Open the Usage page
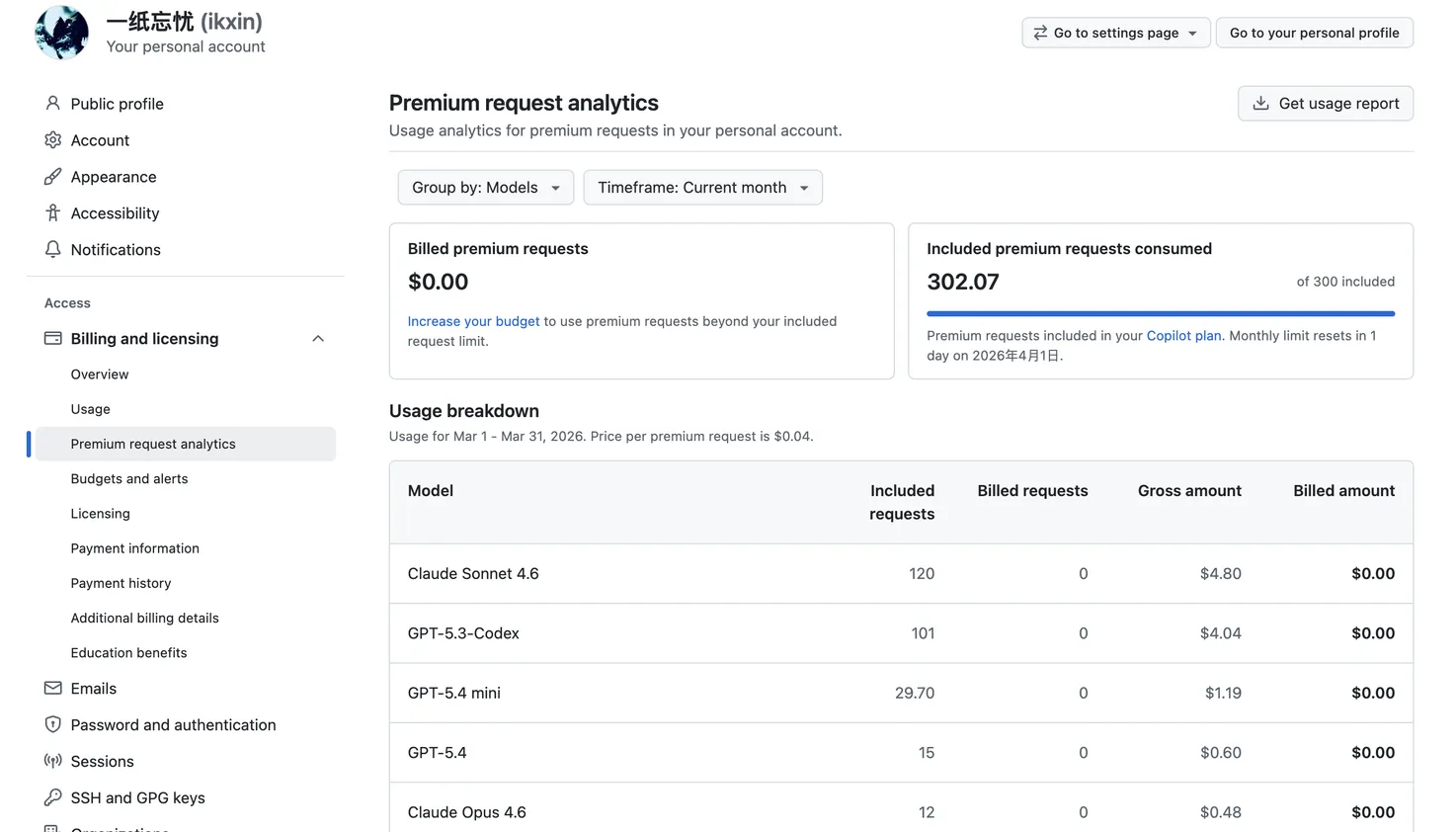 tap(91, 409)
